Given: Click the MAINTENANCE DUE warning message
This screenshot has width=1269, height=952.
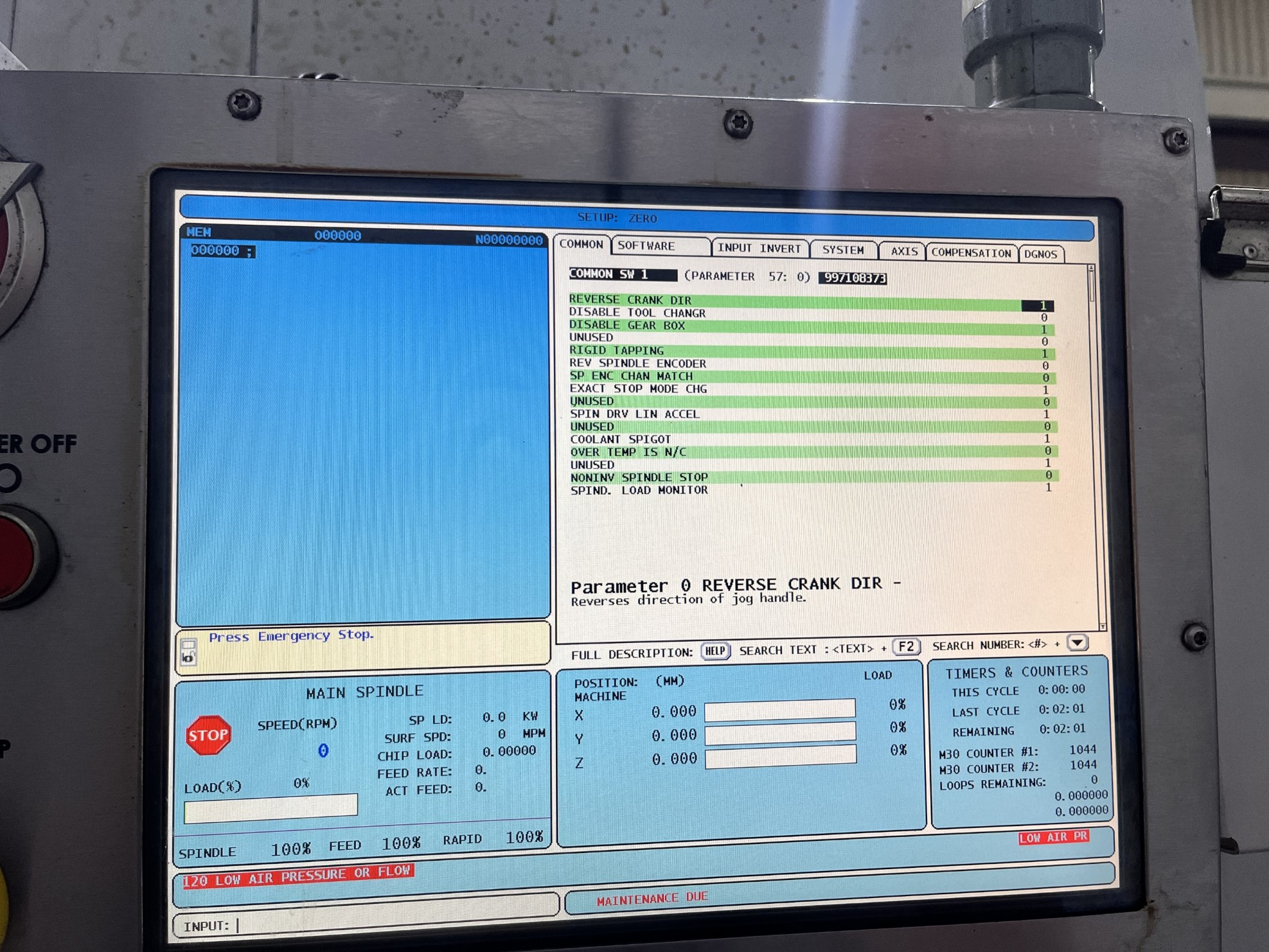Looking at the screenshot, I should coord(652,898).
